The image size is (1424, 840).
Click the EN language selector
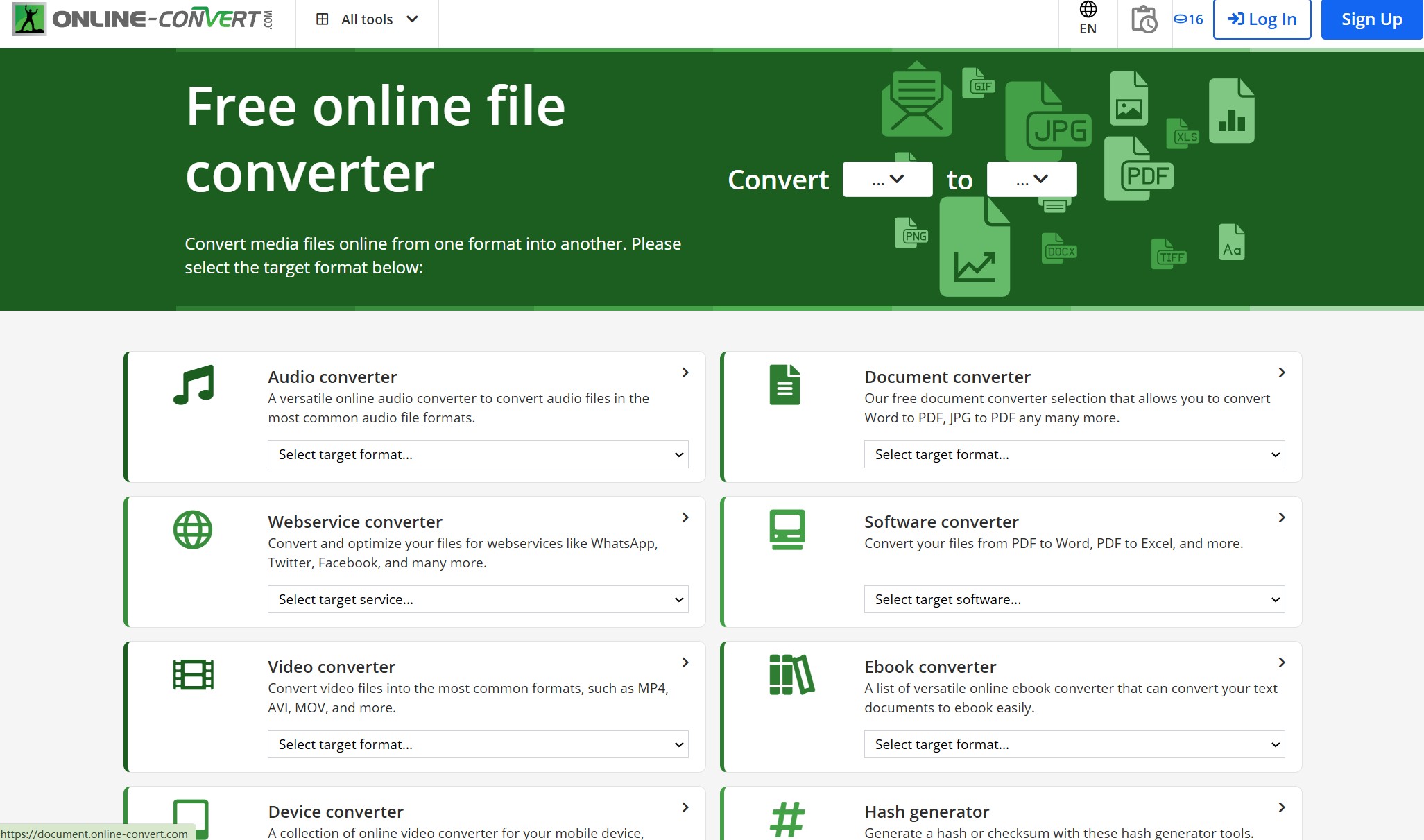[1088, 19]
